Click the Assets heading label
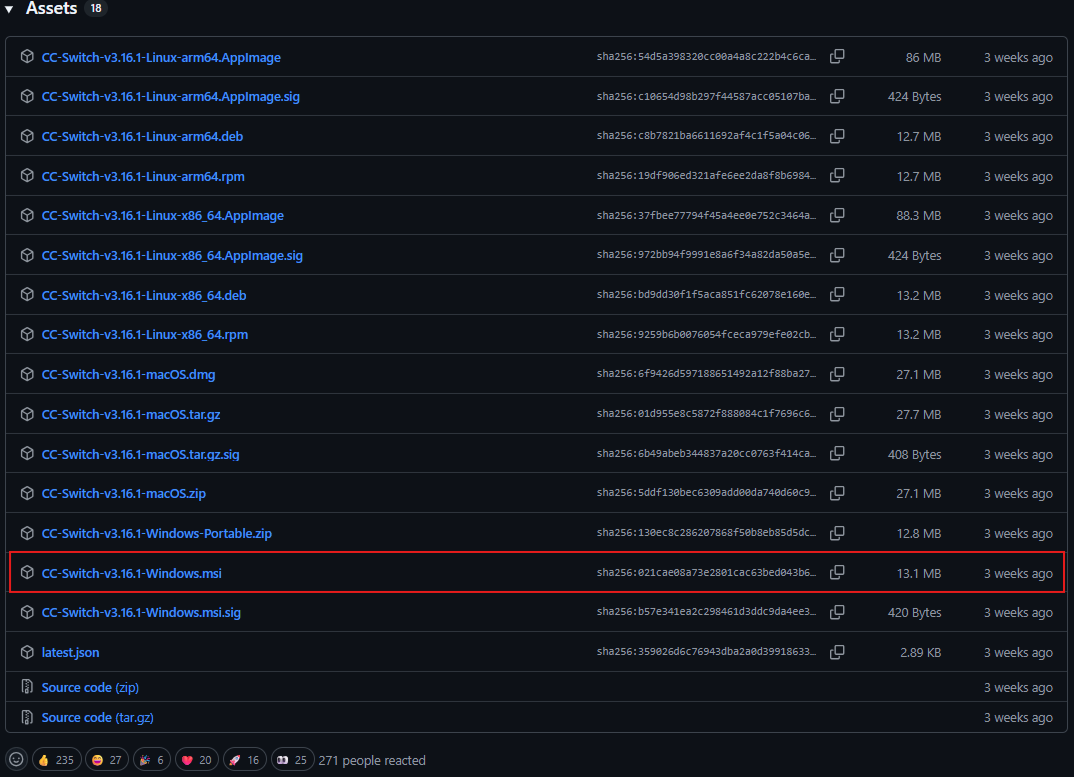The width and height of the screenshot is (1074, 778). (x=51, y=8)
